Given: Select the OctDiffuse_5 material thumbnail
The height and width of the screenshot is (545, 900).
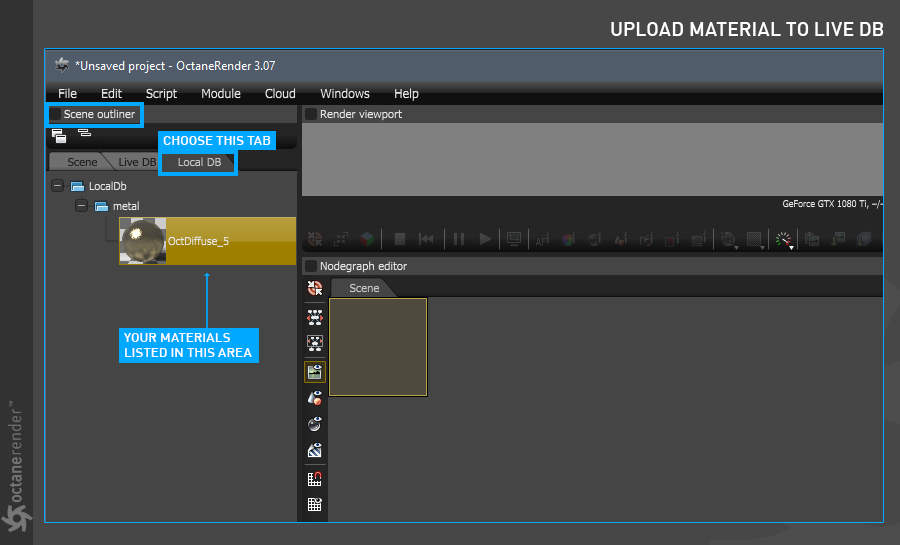Looking at the screenshot, I should click(x=142, y=241).
